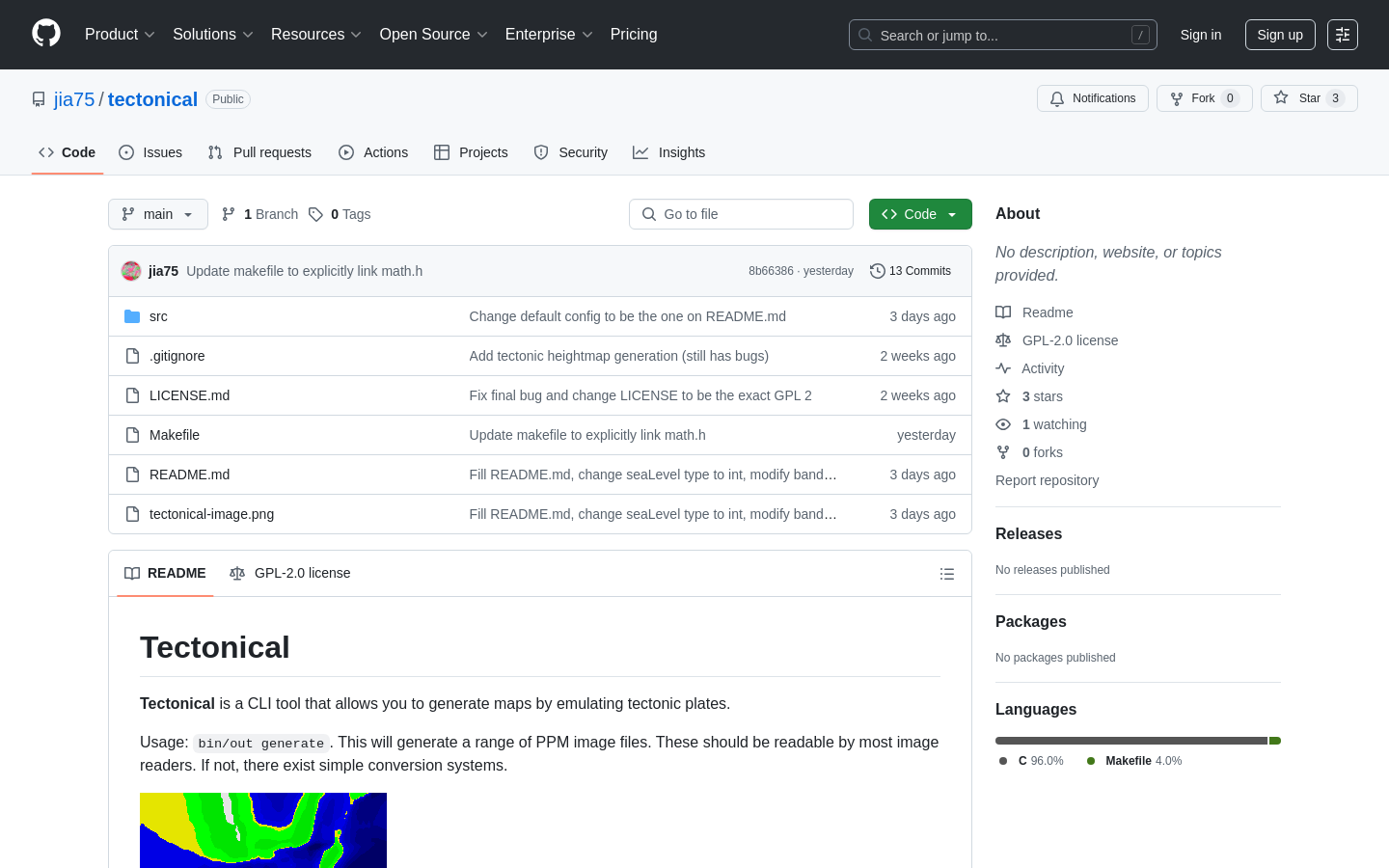Click the commit history clock icon
1389x868 pixels.
coord(878,271)
